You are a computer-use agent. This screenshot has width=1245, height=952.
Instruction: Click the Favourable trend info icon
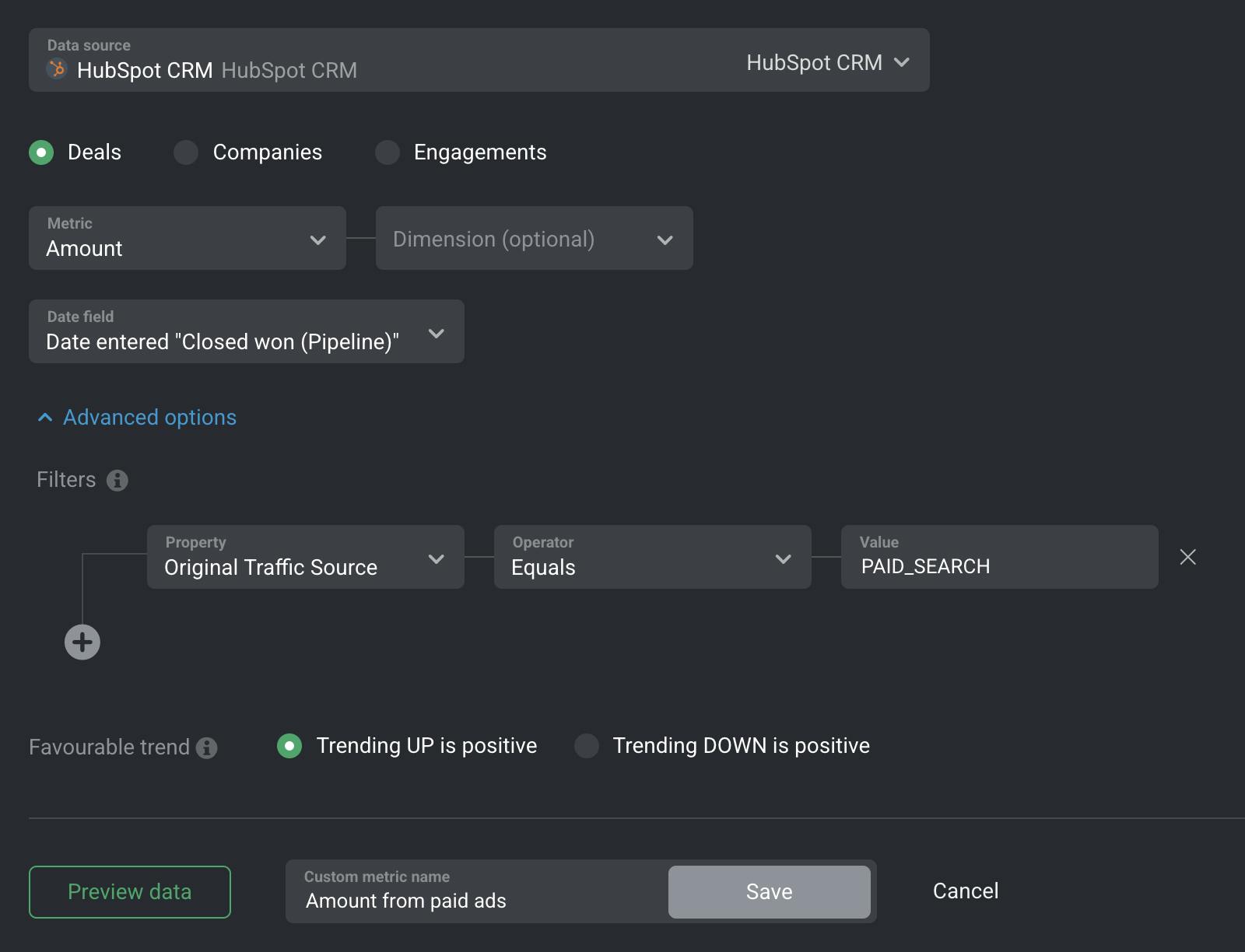pos(207,747)
